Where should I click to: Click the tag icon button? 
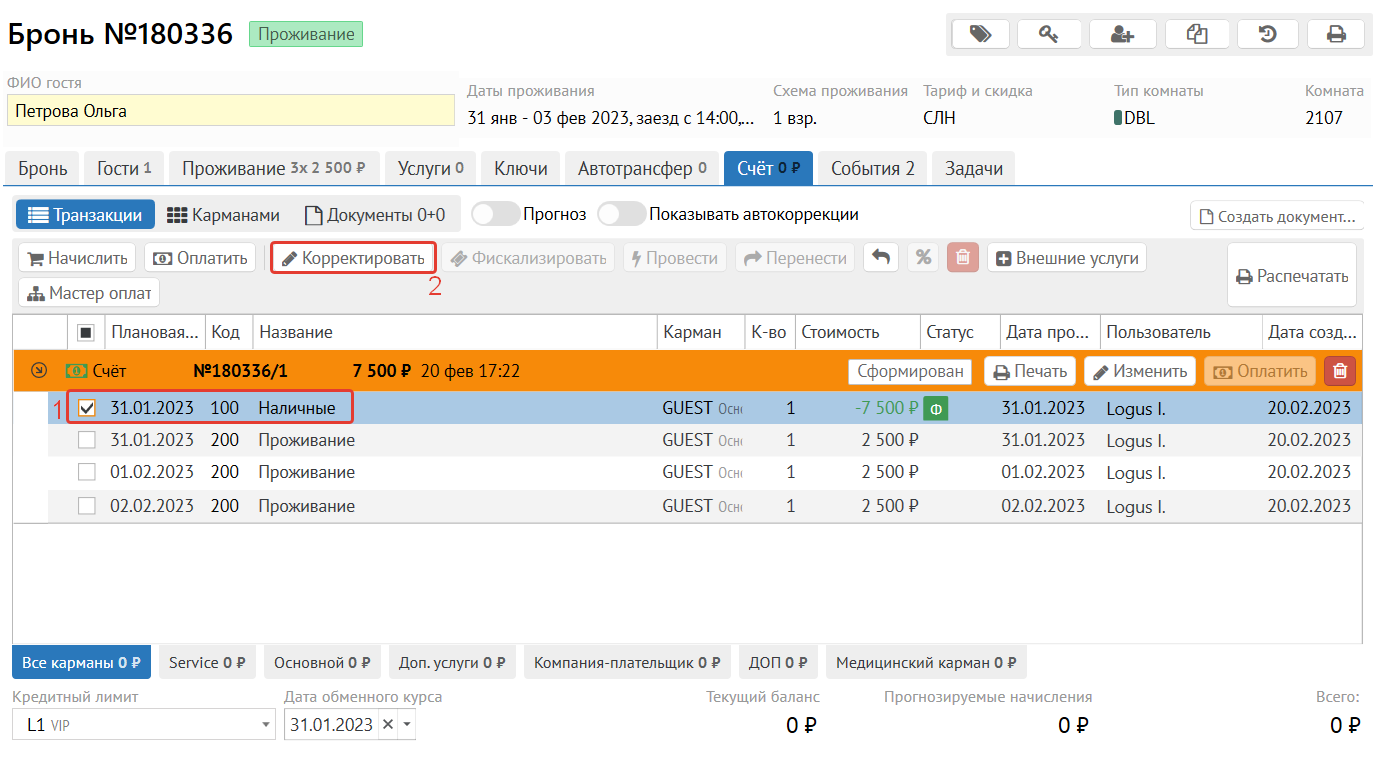coord(980,34)
